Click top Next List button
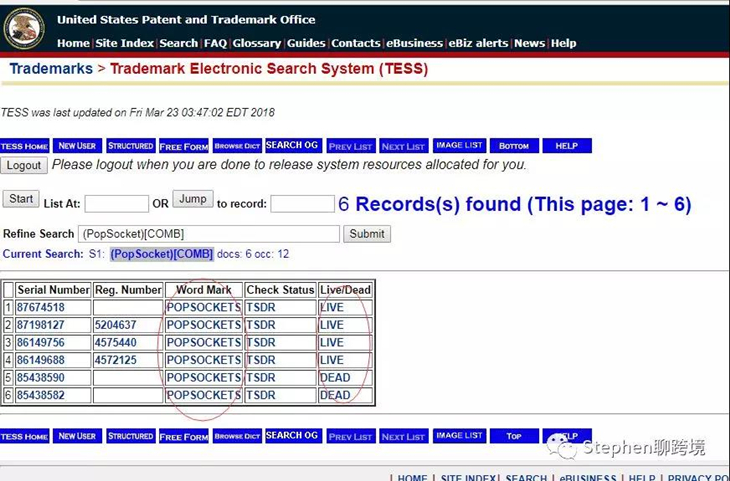730x481 pixels. [404, 146]
